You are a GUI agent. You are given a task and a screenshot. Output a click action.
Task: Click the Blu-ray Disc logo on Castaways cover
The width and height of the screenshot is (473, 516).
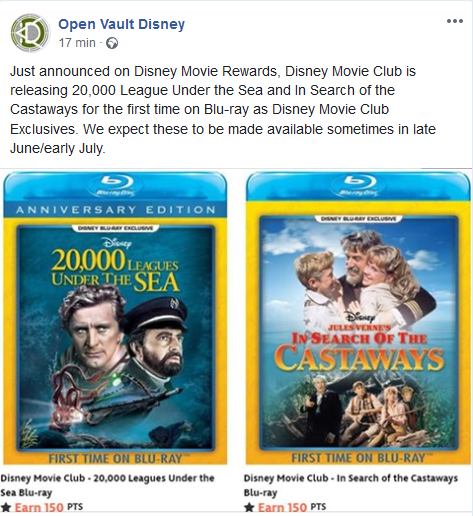pyautogui.click(x=359, y=185)
